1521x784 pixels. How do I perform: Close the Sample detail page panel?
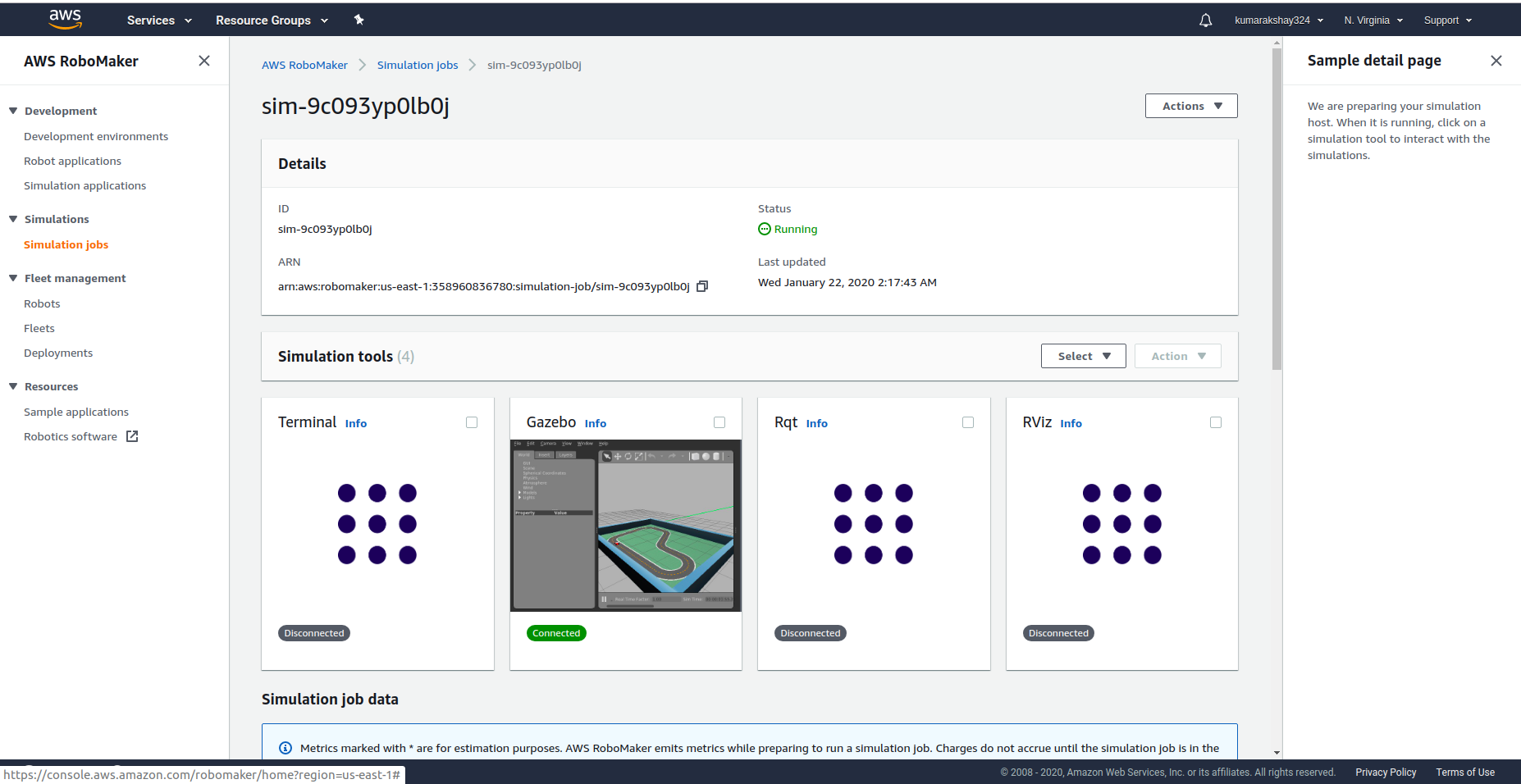1496,61
